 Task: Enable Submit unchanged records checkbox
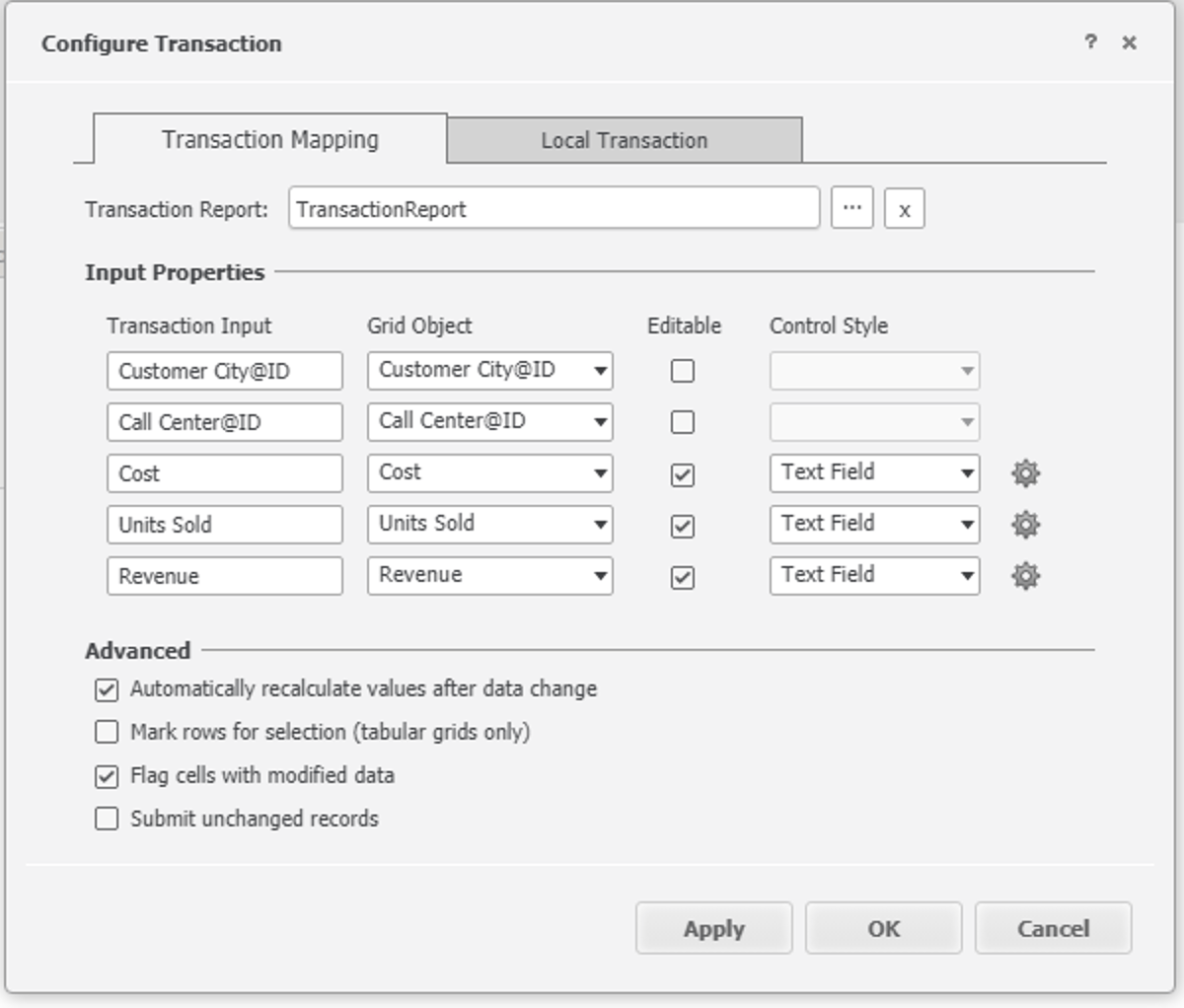(x=107, y=819)
